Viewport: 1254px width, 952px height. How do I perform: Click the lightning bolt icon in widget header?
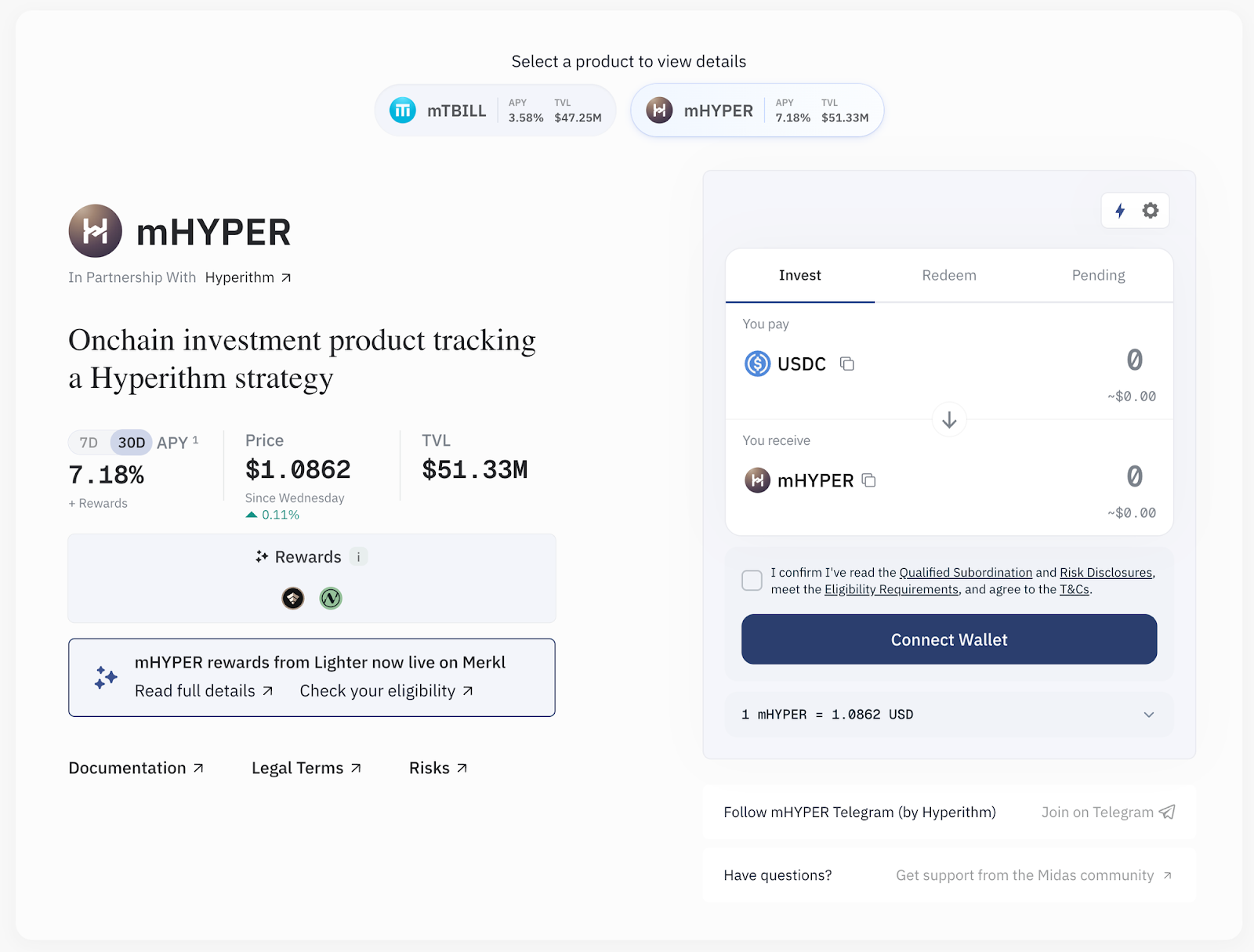(x=1120, y=211)
